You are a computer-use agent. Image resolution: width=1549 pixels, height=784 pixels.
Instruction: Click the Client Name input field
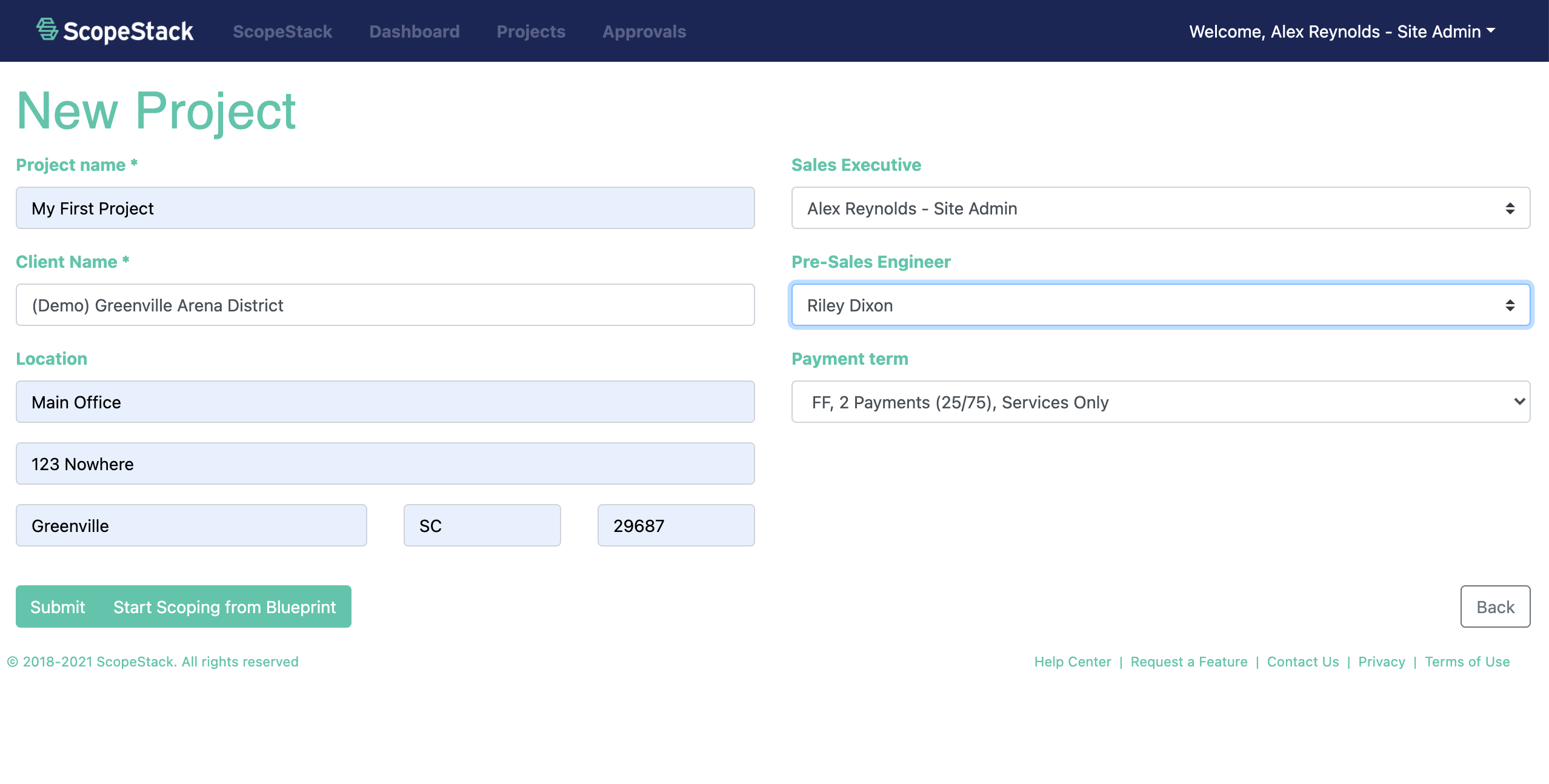pyautogui.click(x=385, y=305)
